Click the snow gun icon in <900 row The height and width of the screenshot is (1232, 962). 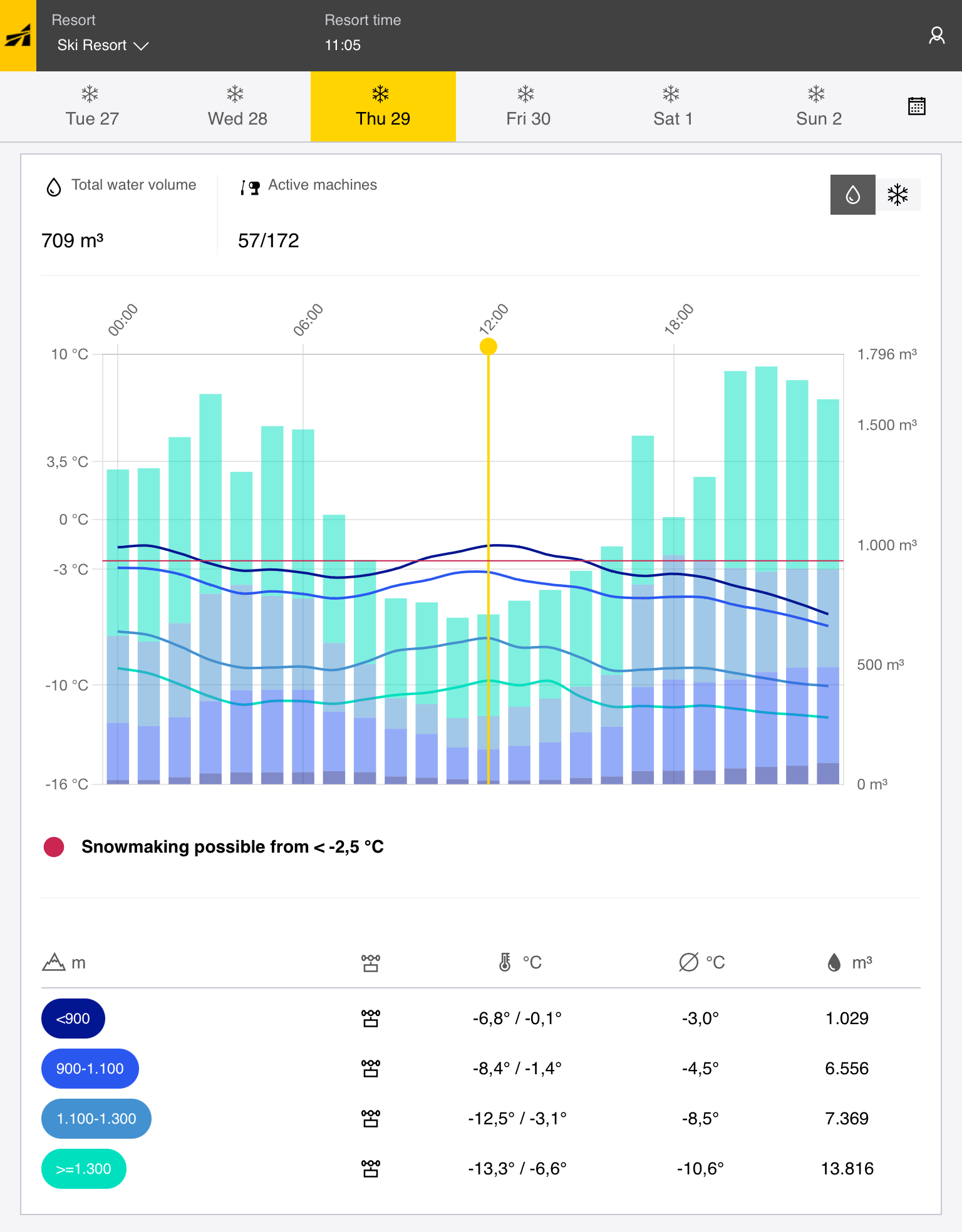tap(371, 1019)
